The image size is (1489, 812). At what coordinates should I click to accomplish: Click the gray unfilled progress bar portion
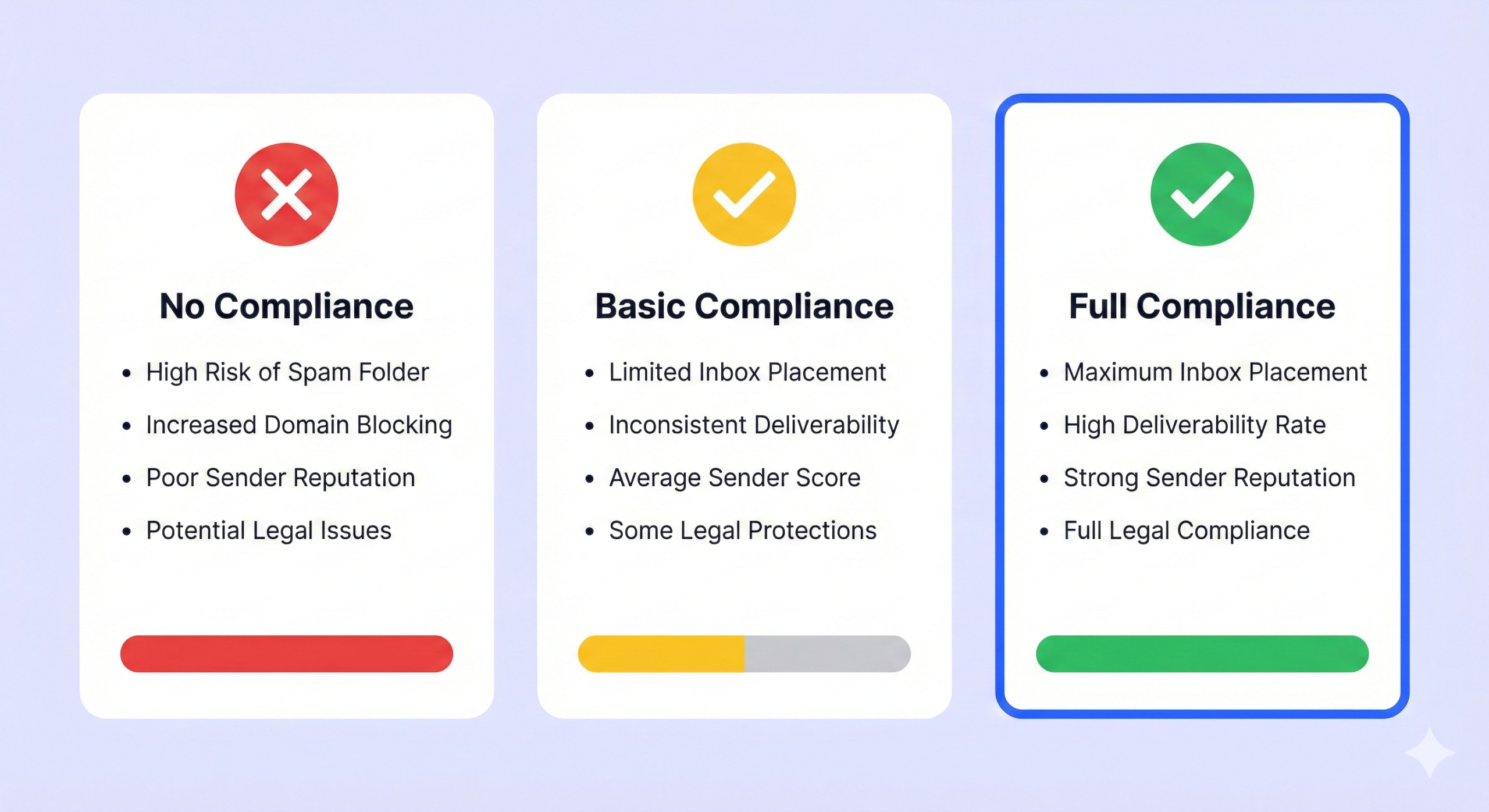pos(827,654)
